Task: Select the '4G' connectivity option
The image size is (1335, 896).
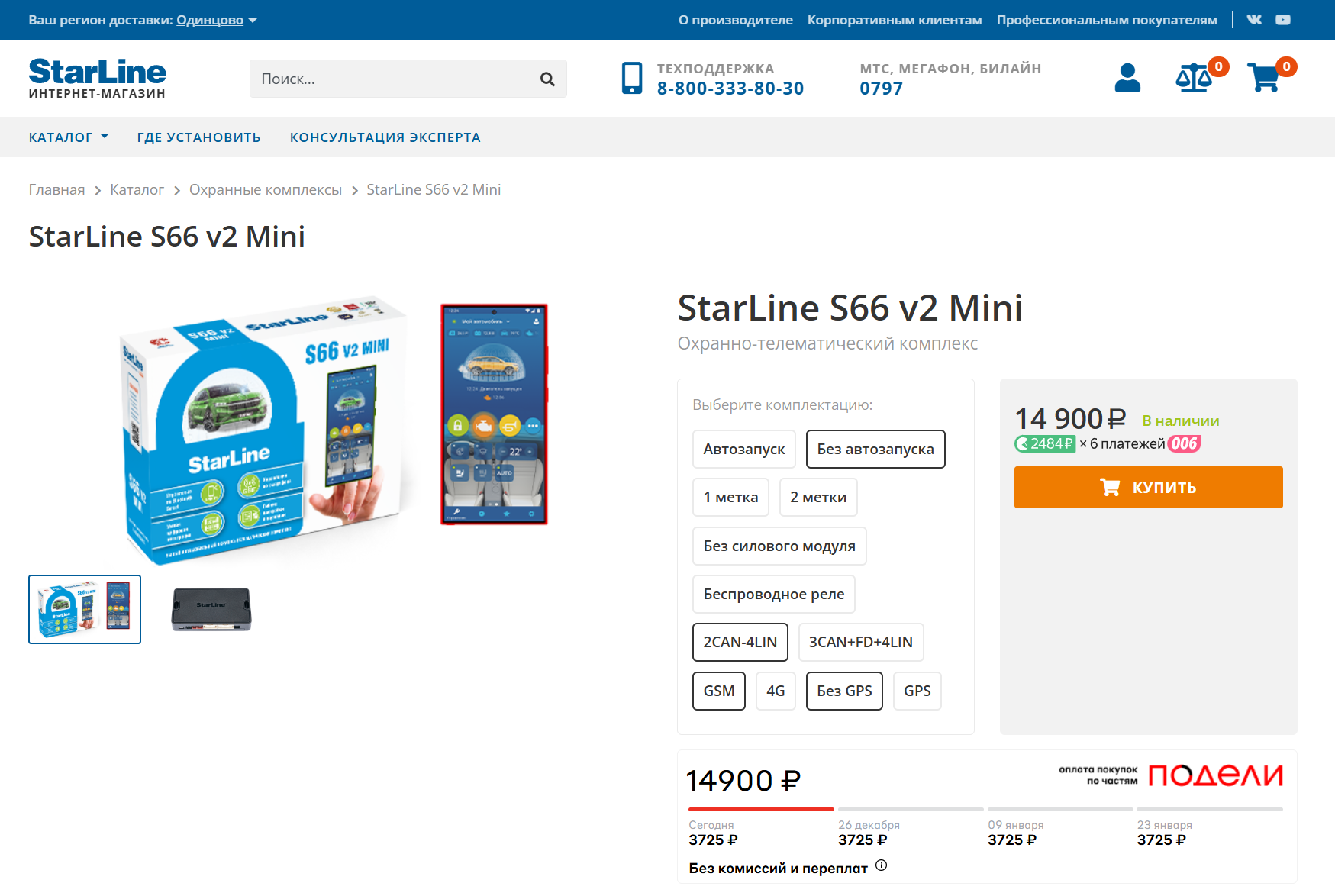Action: (776, 691)
